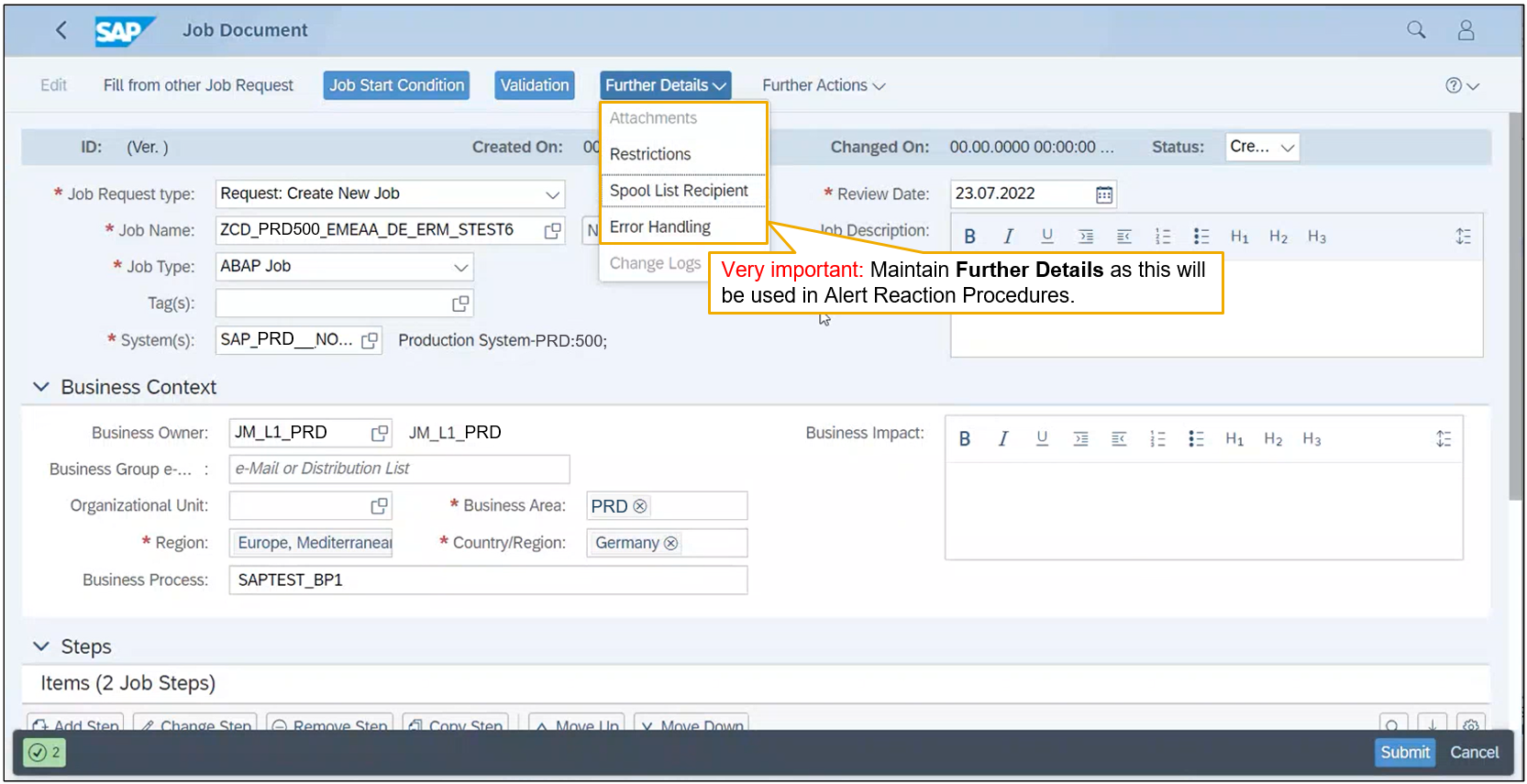1527x784 pixels.
Task: Click the back arrow in header
Action: pyautogui.click(x=61, y=30)
